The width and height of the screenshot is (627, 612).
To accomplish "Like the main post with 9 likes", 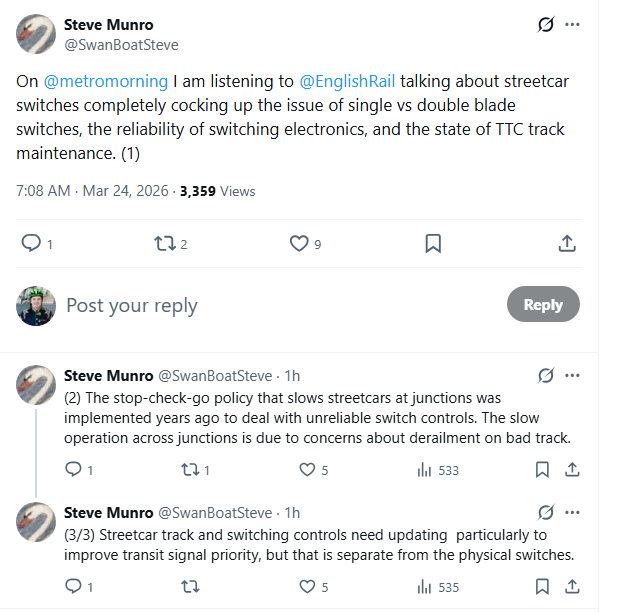I will 298,243.
